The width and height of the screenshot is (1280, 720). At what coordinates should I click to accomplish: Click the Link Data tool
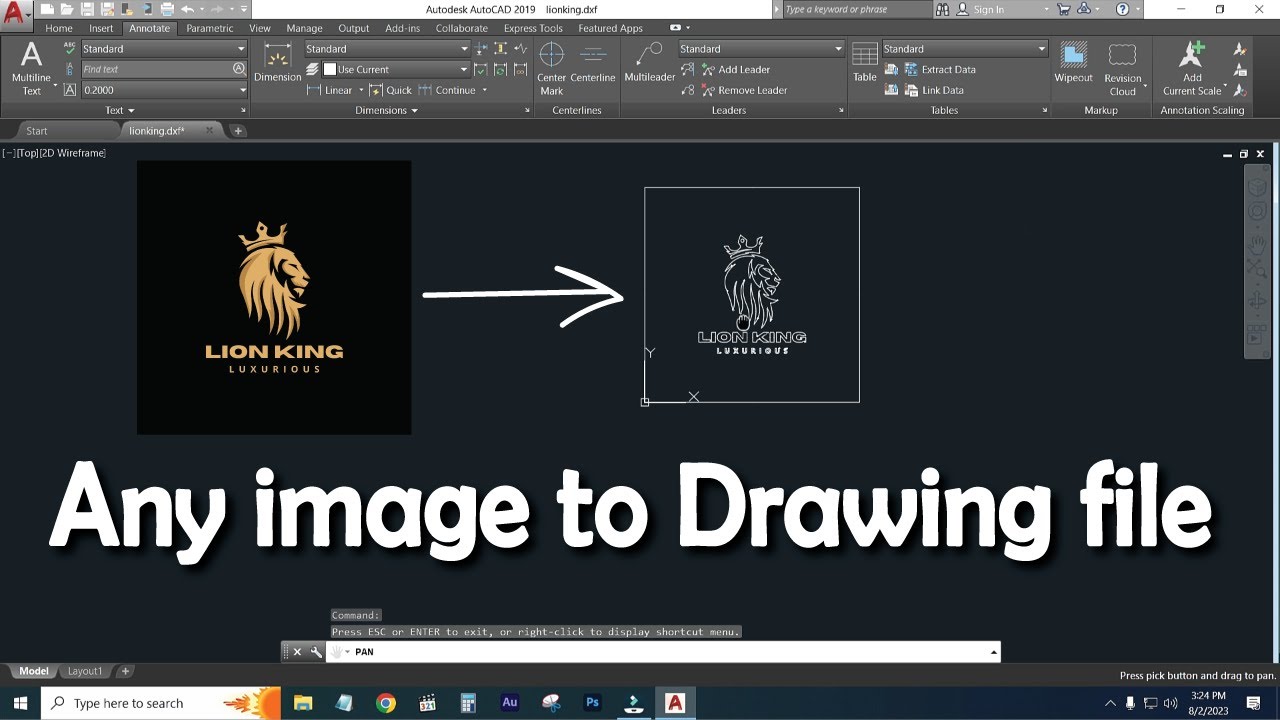pos(934,90)
